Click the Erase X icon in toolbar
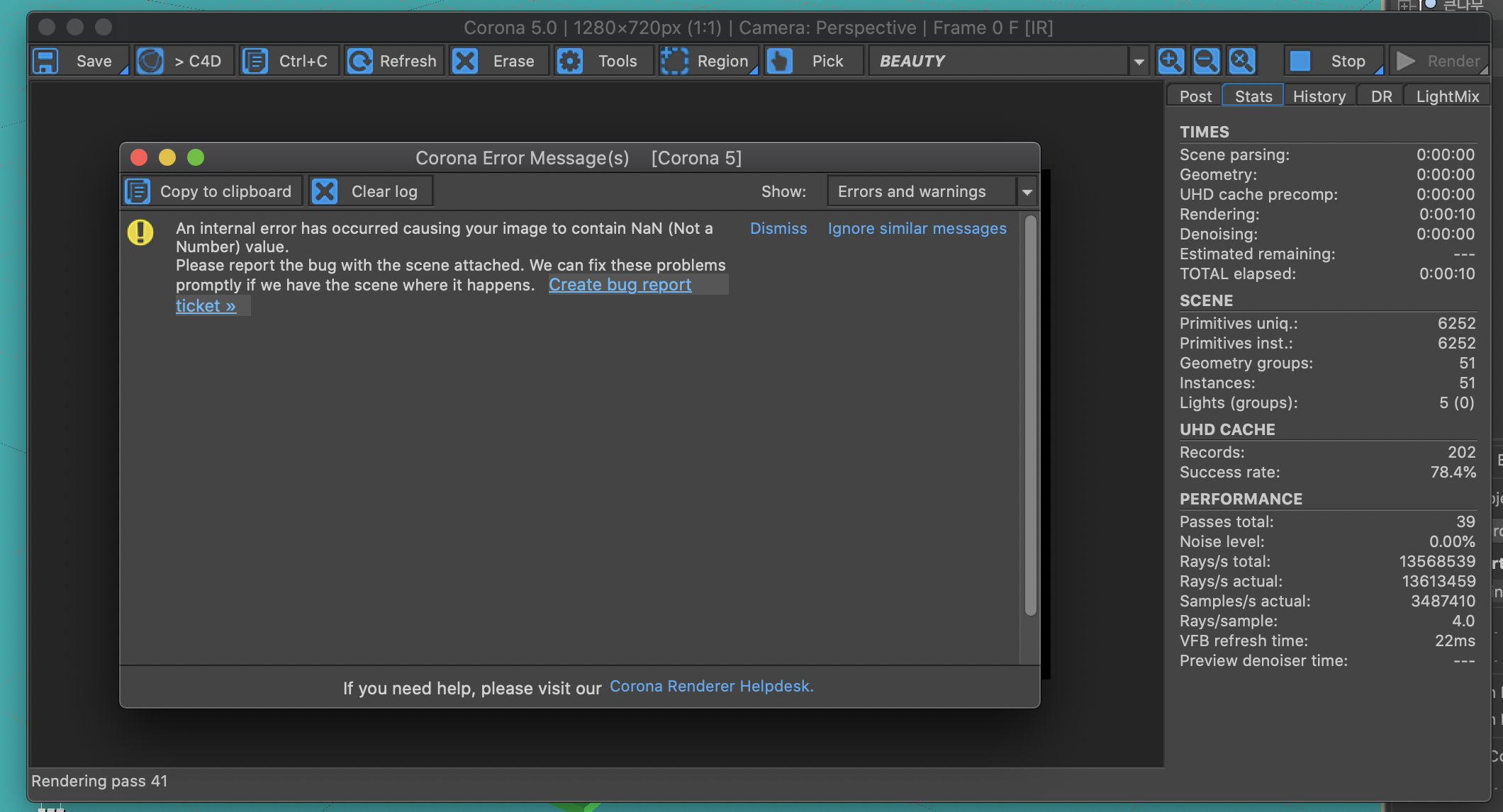 (464, 61)
